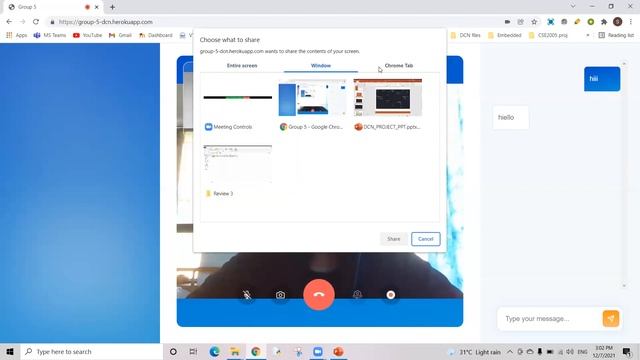Cancel the screen share dialog
The height and width of the screenshot is (360, 640).
point(426,239)
